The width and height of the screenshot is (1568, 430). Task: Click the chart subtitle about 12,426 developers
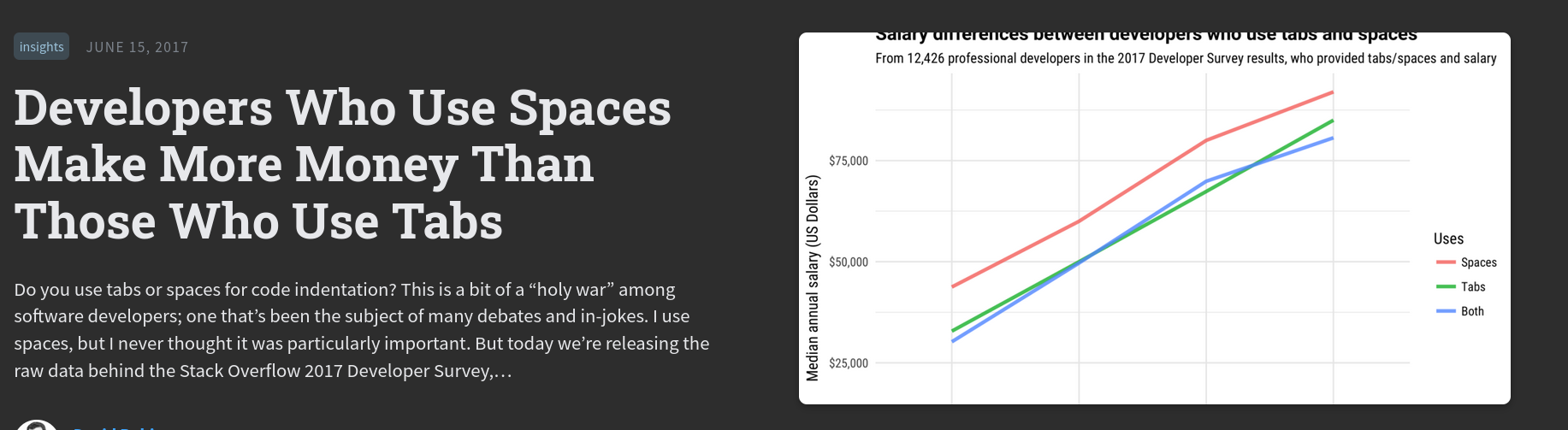(1186, 58)
